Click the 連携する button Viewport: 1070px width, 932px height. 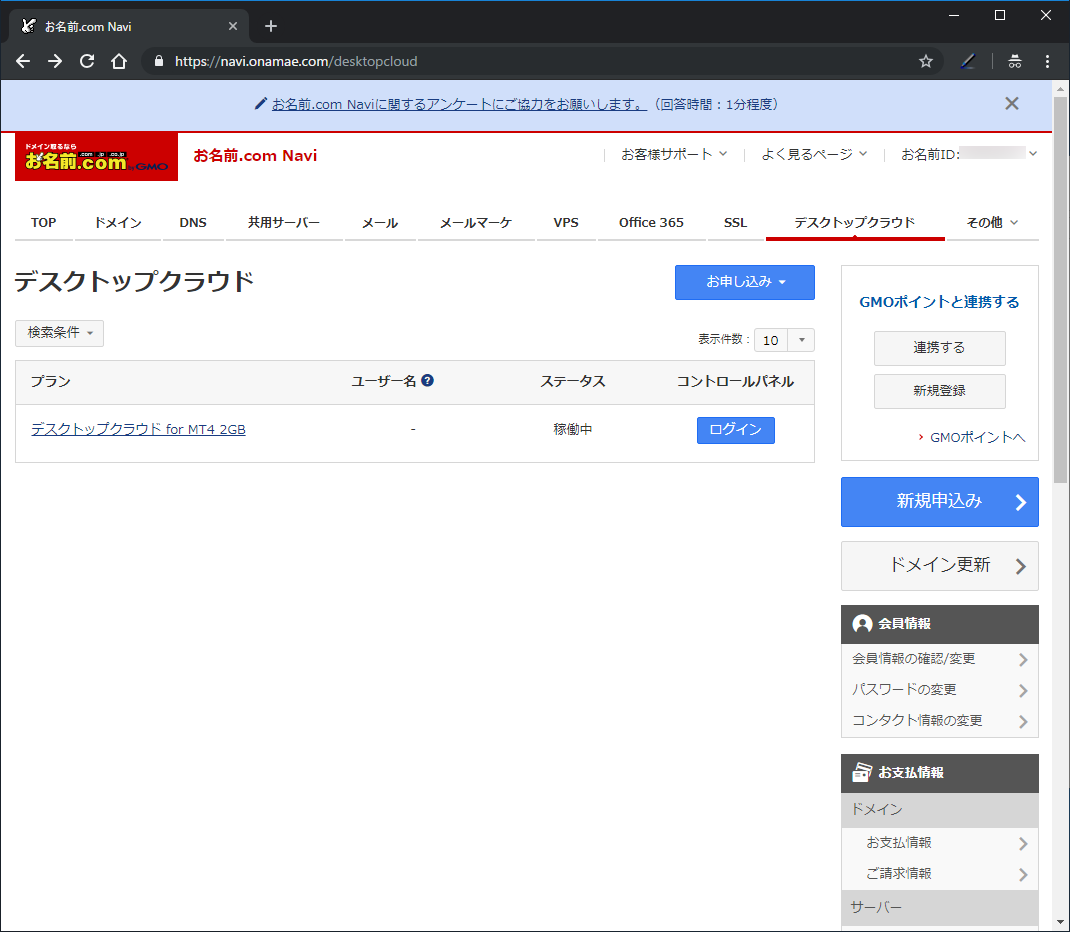coord(940,348)
